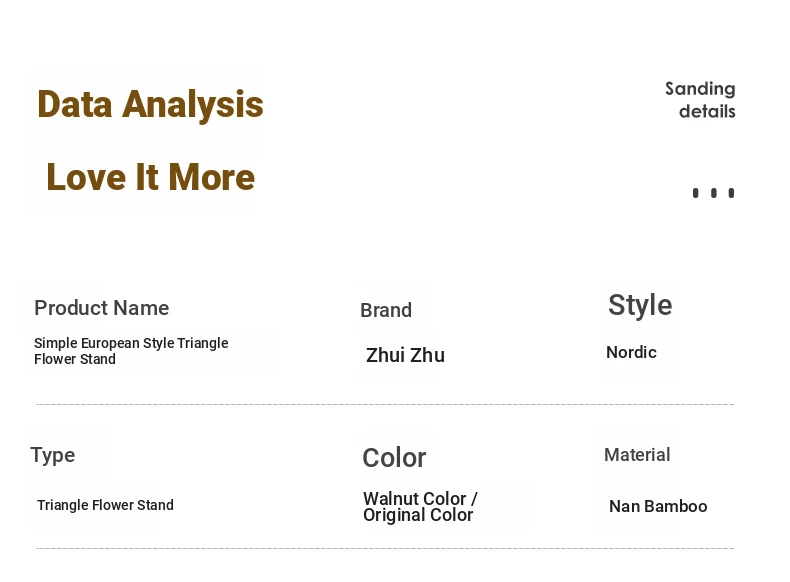Click the Type label
The width and height of the screenshot is (790, 582).
tap(53, 456)
